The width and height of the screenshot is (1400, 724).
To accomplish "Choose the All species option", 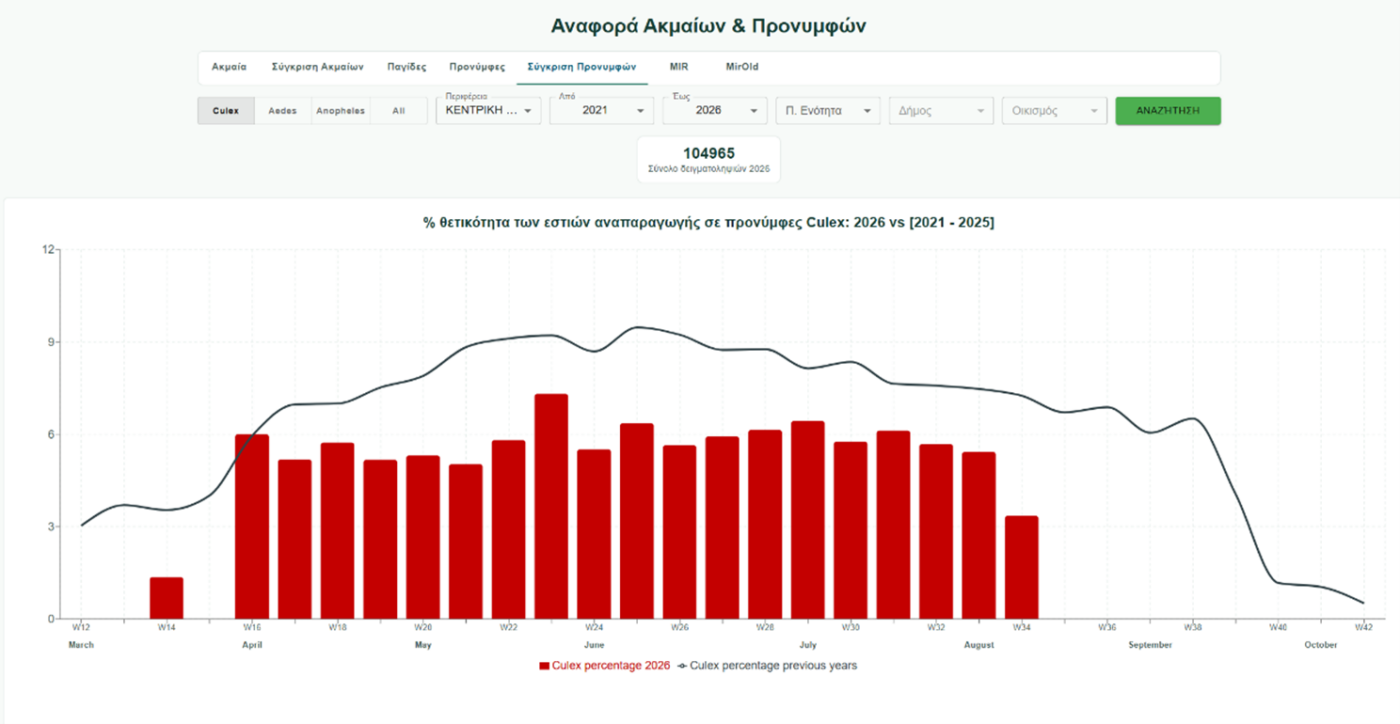I will pyautogui.click(x=398, y=111).
